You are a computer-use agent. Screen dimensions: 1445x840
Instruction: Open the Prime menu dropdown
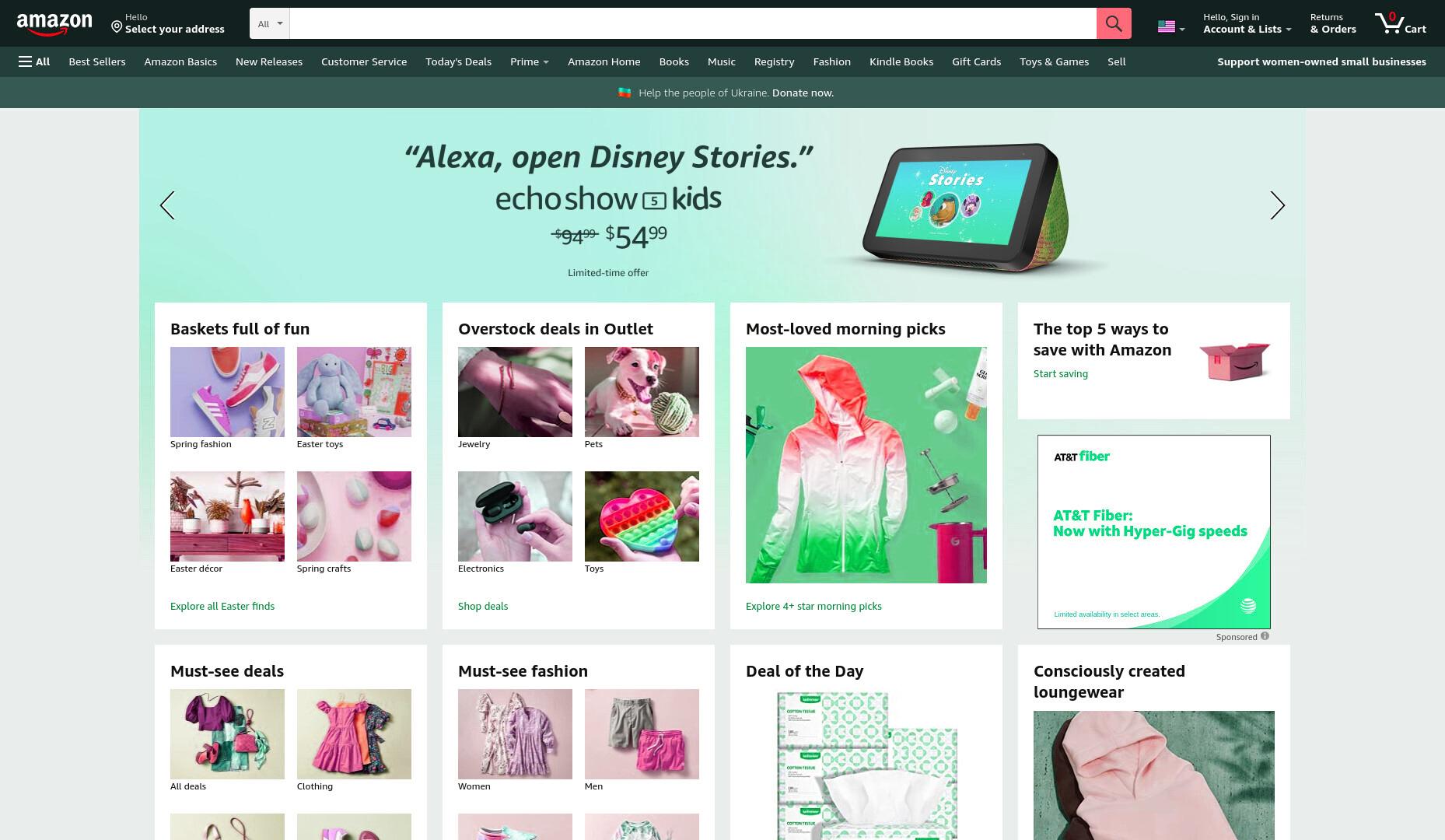point(529,61)
